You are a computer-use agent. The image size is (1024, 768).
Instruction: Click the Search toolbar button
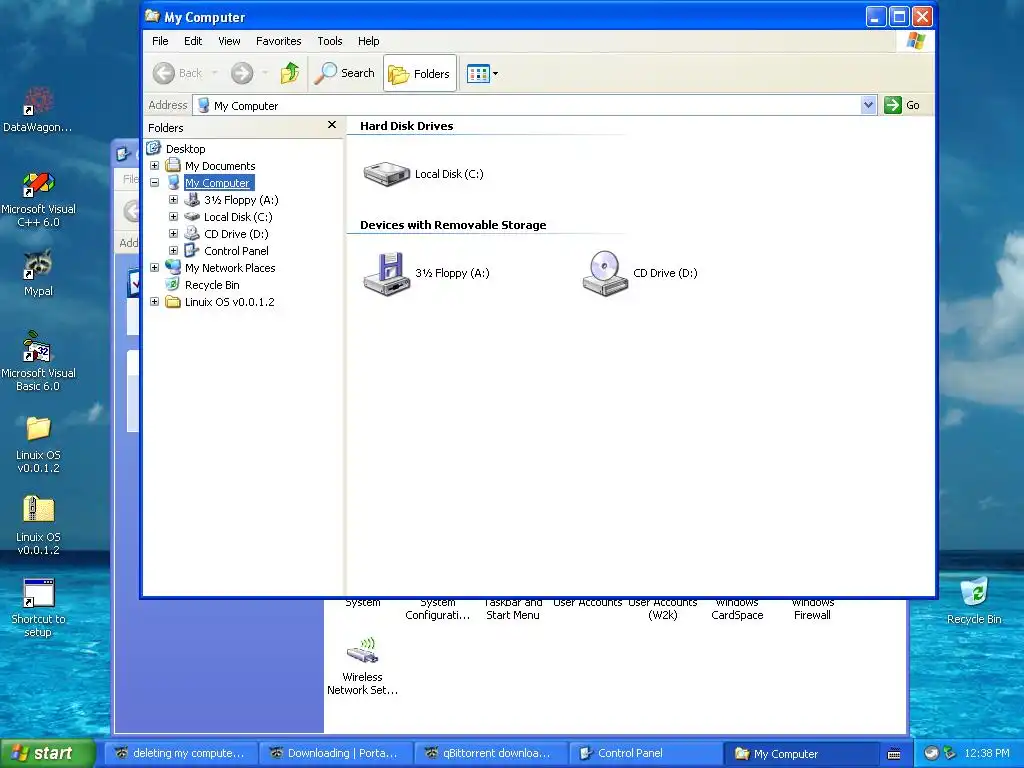pos(344,73)
